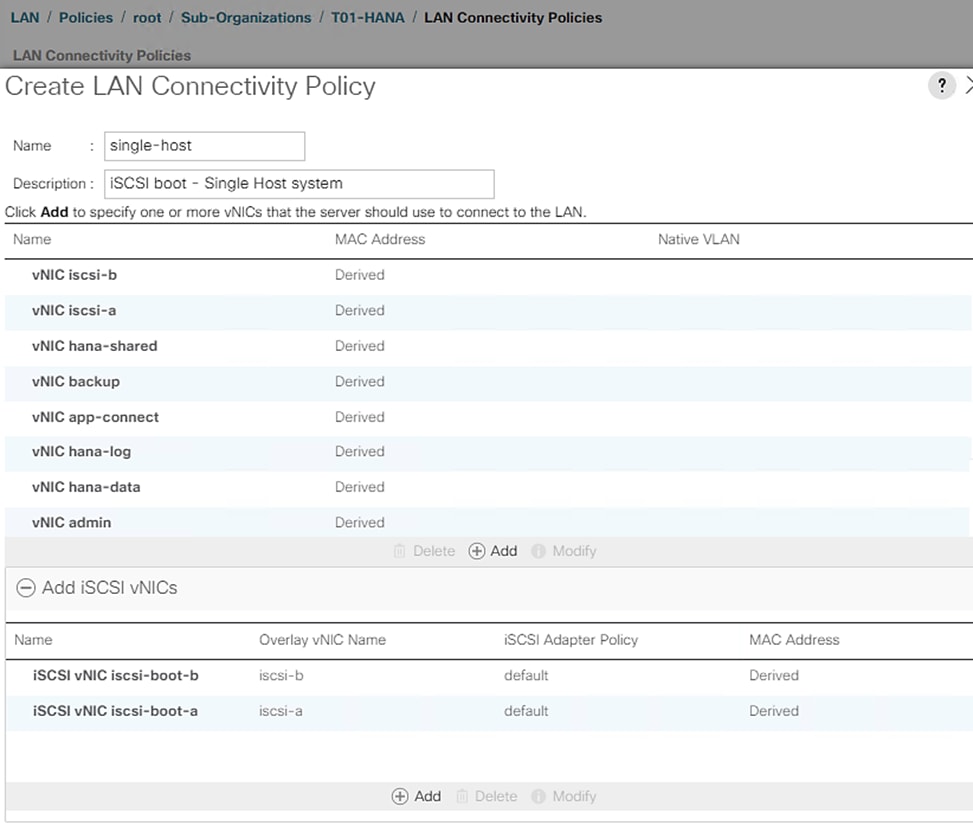Switch to LAN Connectivity Policies tab

(x=102, y=55)
